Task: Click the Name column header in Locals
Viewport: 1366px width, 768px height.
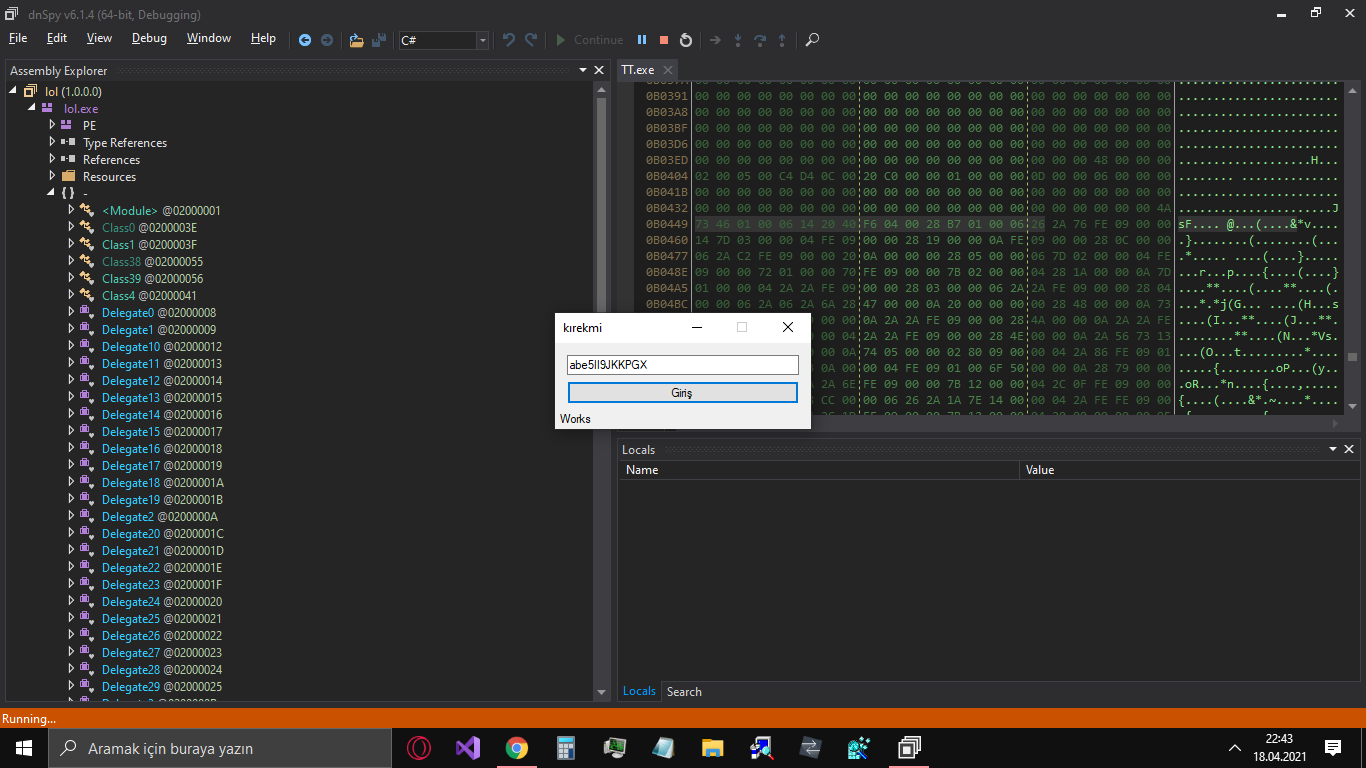Action: point(819,469)
